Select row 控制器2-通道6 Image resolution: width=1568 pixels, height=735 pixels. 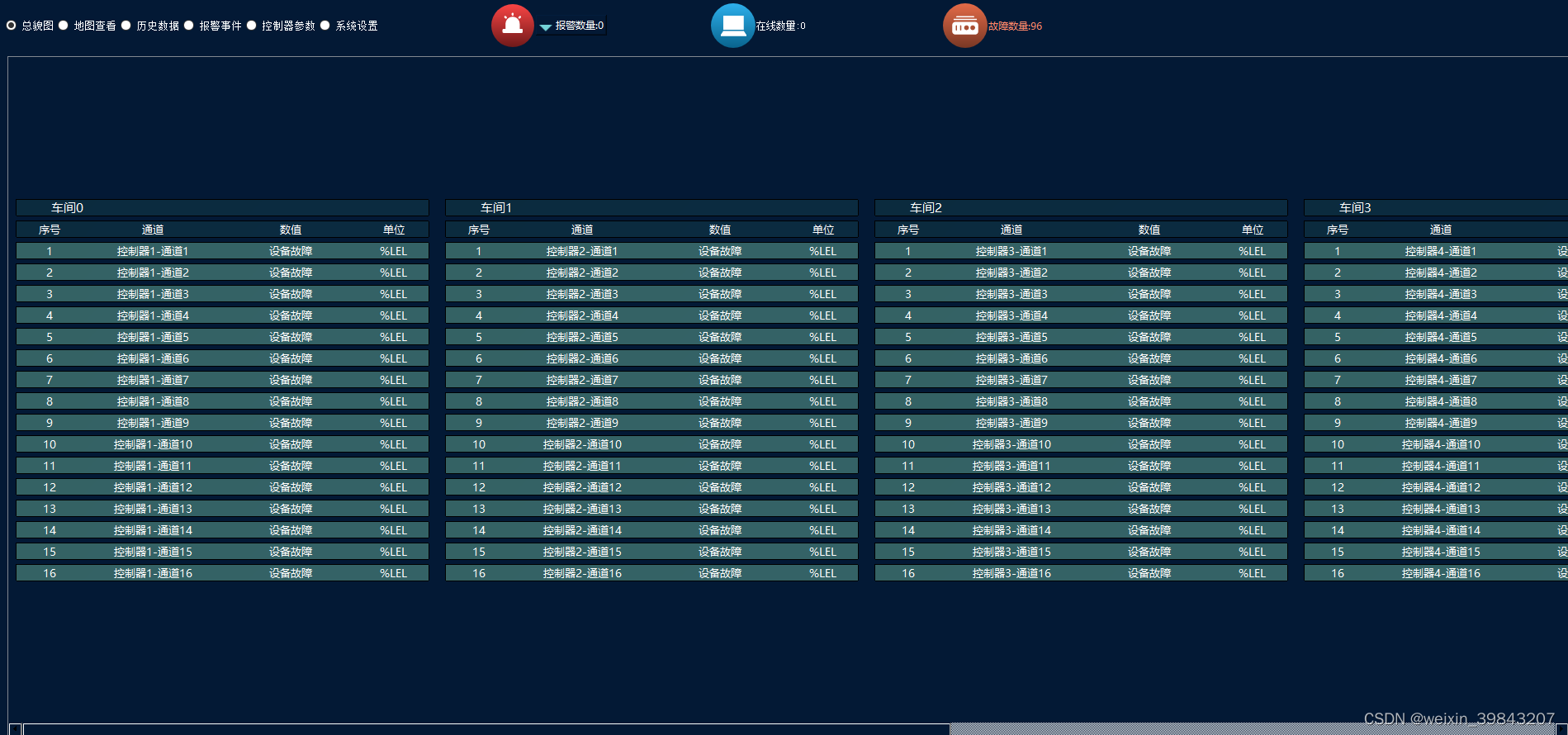tap(651, 358)
